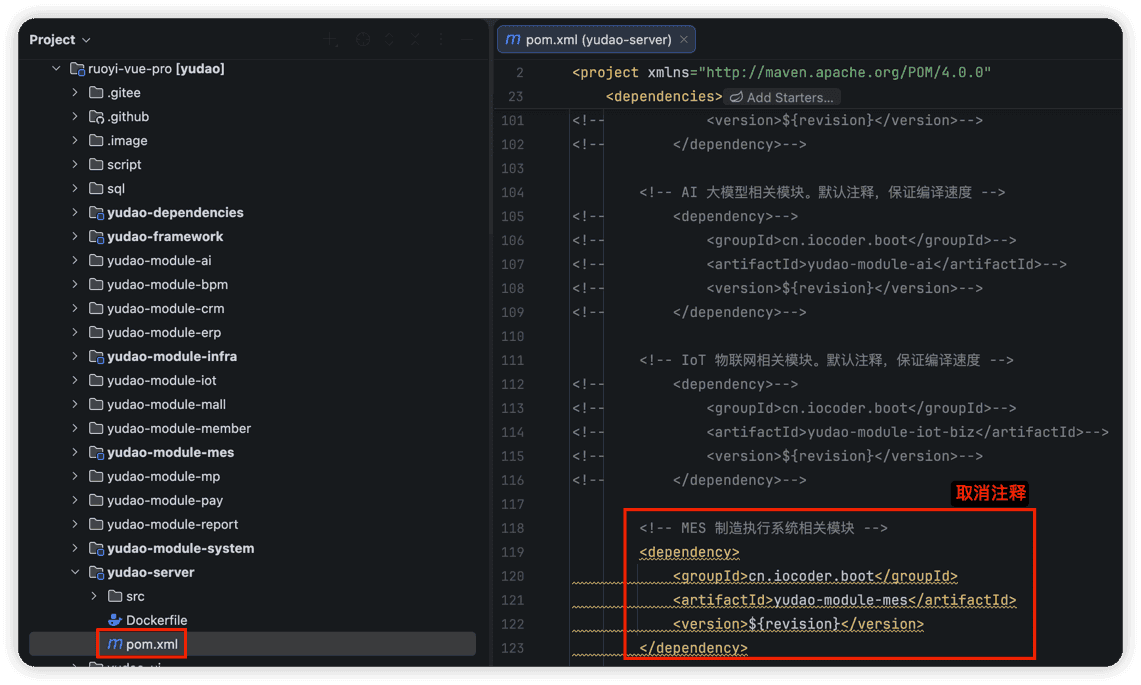Click the Maven m icon on the pom.xml tab
The height and width of the screenshot is (685, 1141).
point(512,39)
